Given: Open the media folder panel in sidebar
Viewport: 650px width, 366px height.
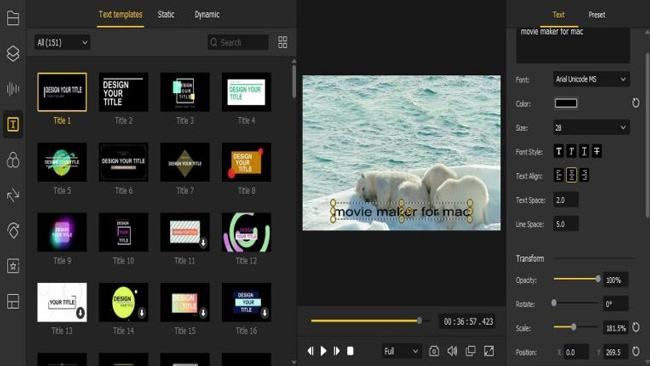Looking at the screenshot, I should pos(13,18).
